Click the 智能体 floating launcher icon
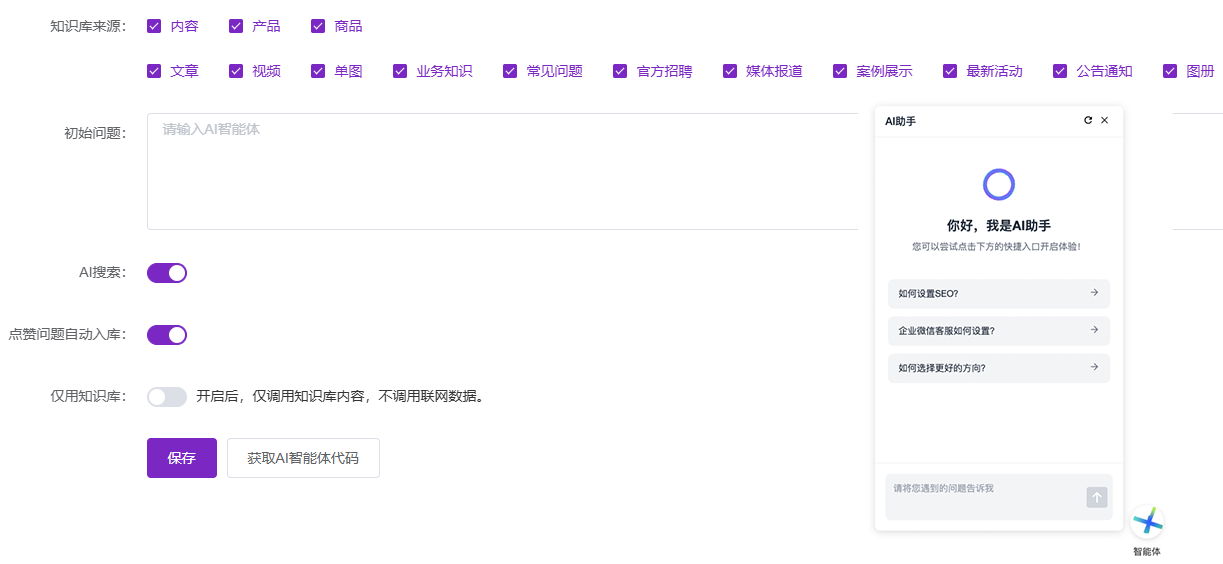Viewport: 1223px width, 564px height. point(1147,521)
